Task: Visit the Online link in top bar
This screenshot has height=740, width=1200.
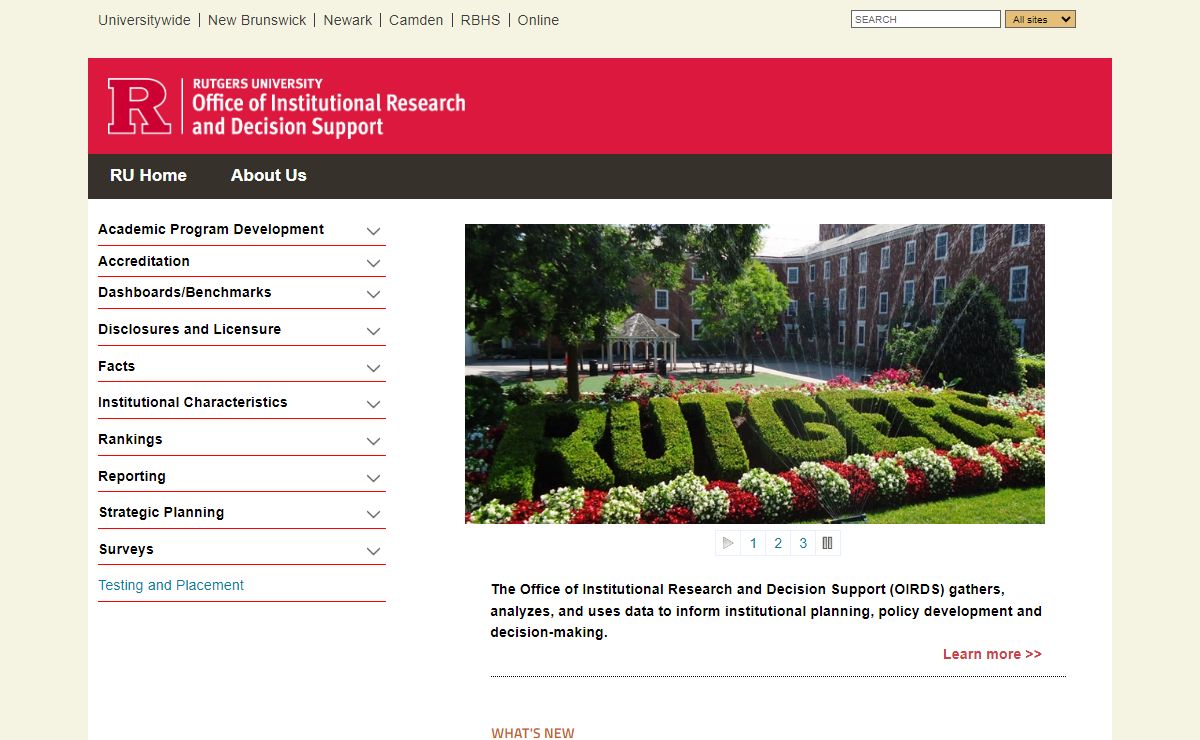Action: [x=538, y=20]
